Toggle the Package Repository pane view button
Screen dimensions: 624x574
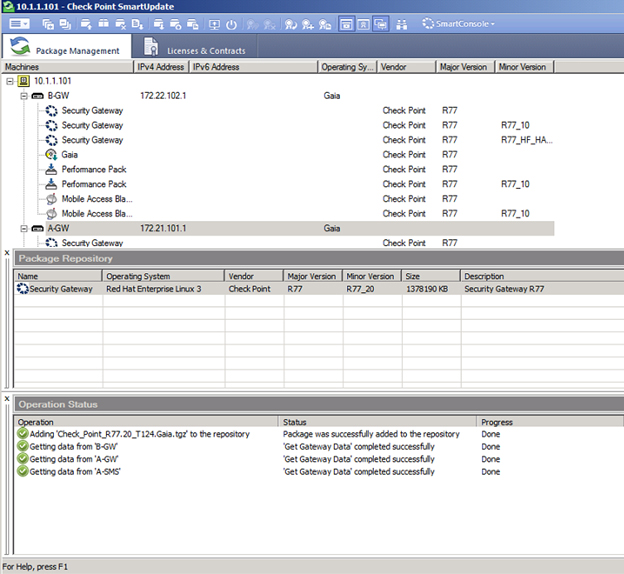[346, 24]
